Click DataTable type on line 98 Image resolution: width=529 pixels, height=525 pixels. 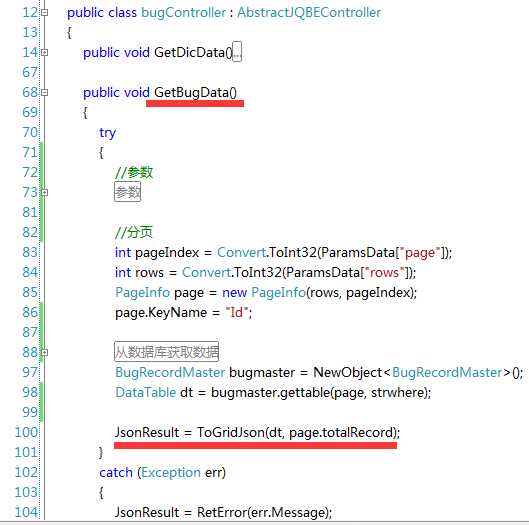point(145,392)
